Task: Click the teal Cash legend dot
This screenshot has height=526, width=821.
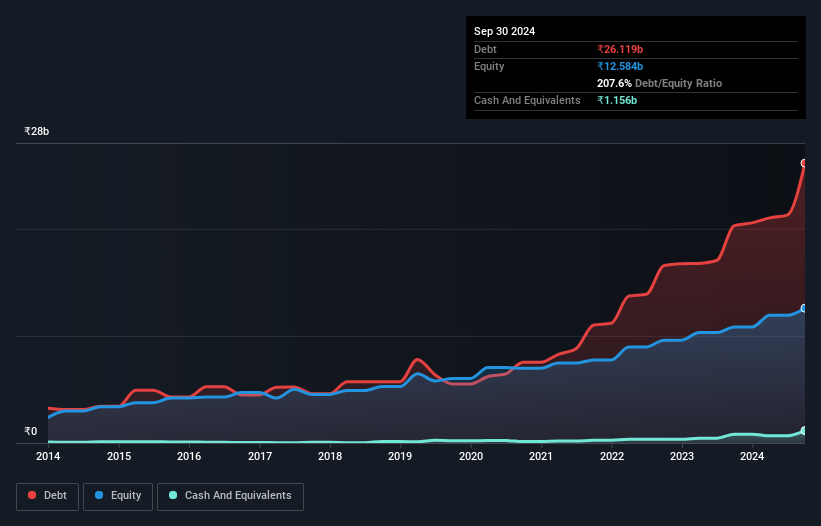Action: pos(173,495)
